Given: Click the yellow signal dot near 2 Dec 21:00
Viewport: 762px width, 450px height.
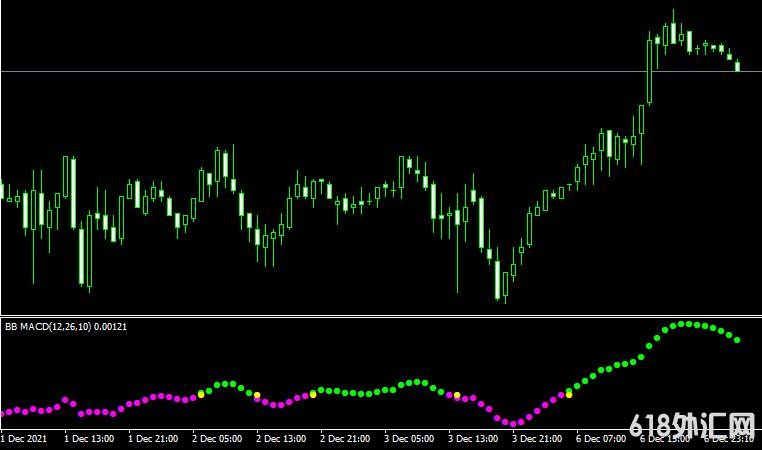Looking at the screenshot, I should coord(313,395).
